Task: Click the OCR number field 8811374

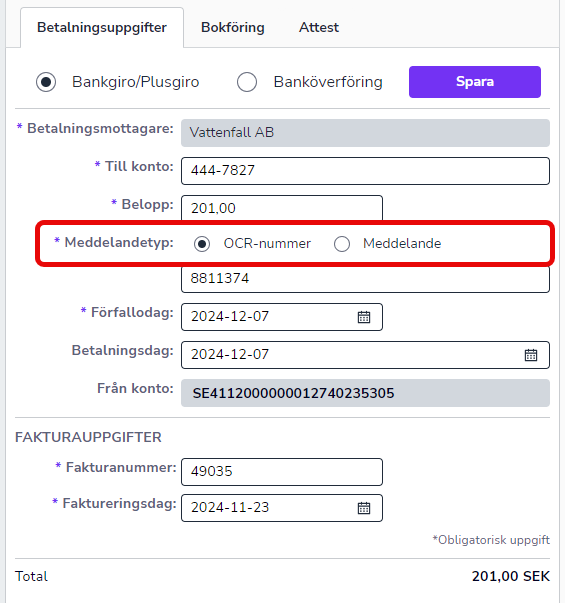Action: [365, 278]
